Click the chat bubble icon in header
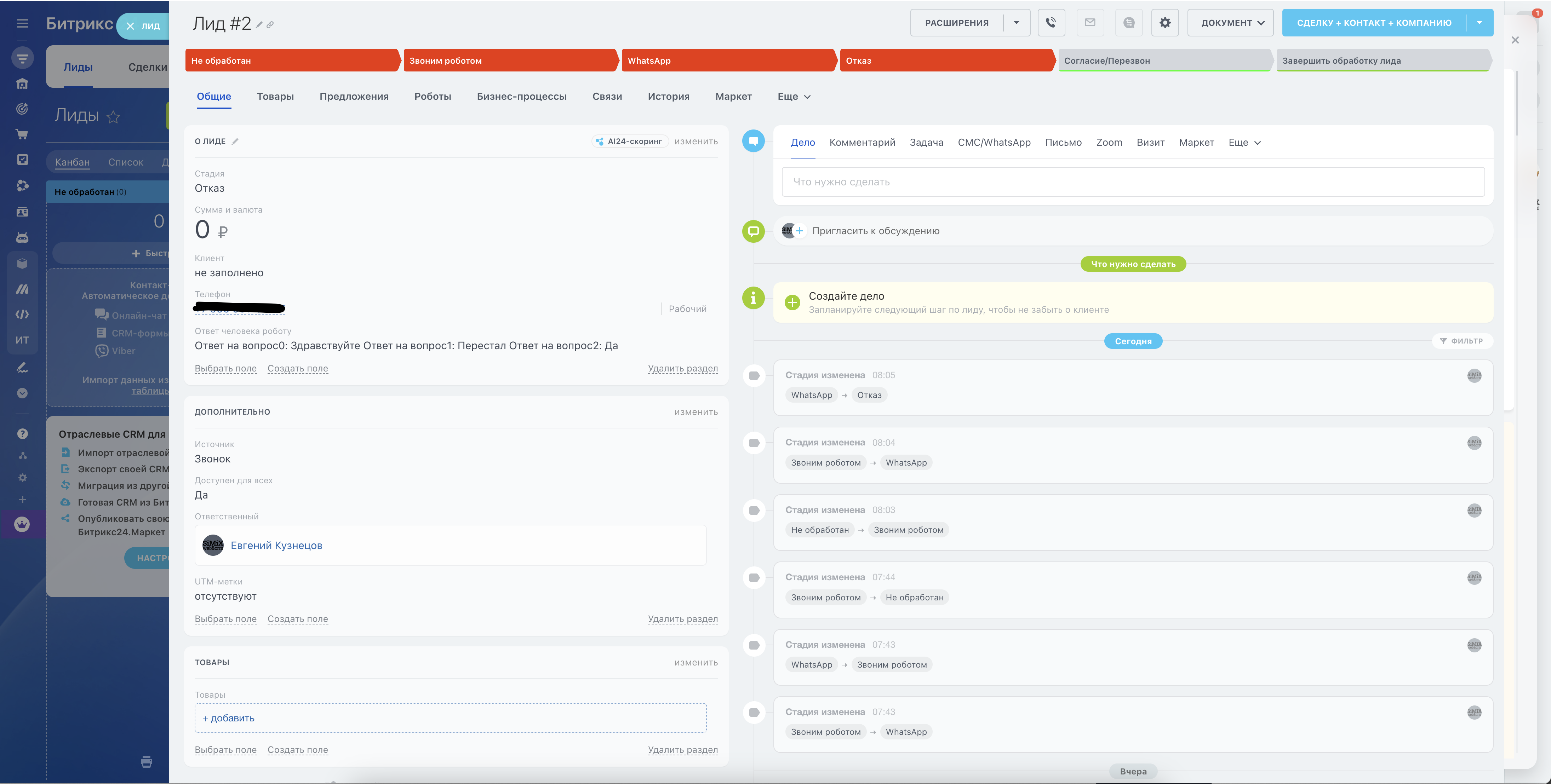Screen dimensions: 1551x784 pos(1129,23)
